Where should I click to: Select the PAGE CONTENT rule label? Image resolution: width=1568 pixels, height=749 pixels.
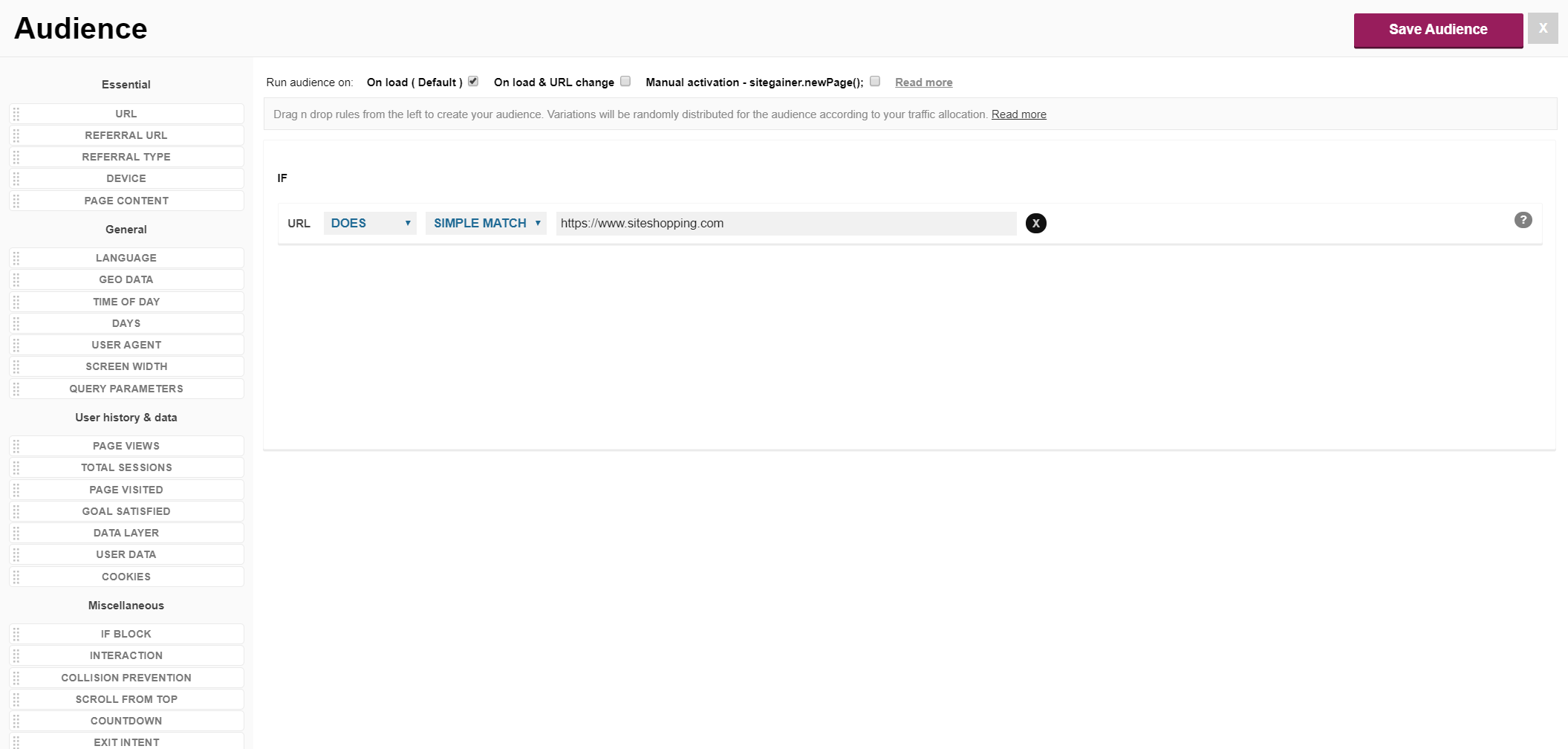[126, 201]
